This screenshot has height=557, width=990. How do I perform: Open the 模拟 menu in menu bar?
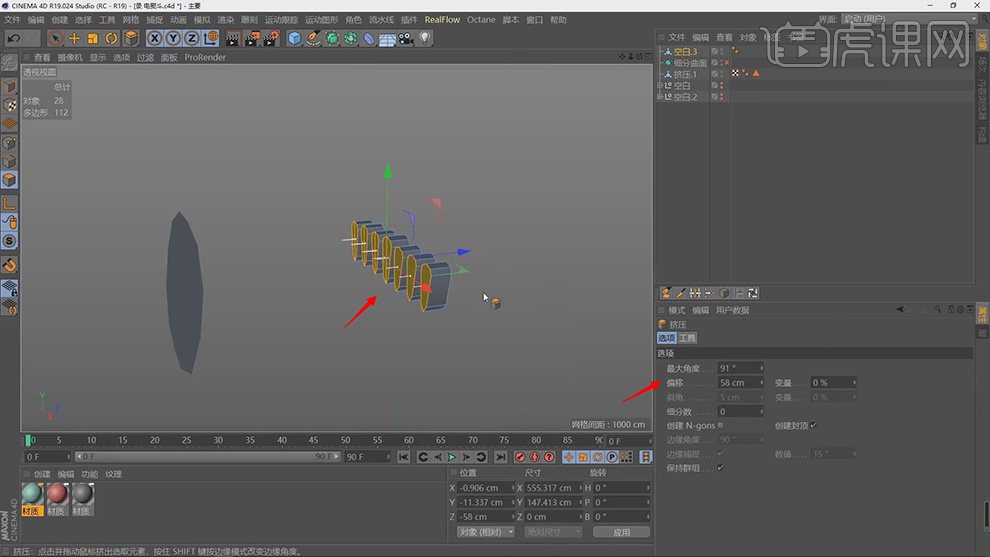(x=201, y=19)
